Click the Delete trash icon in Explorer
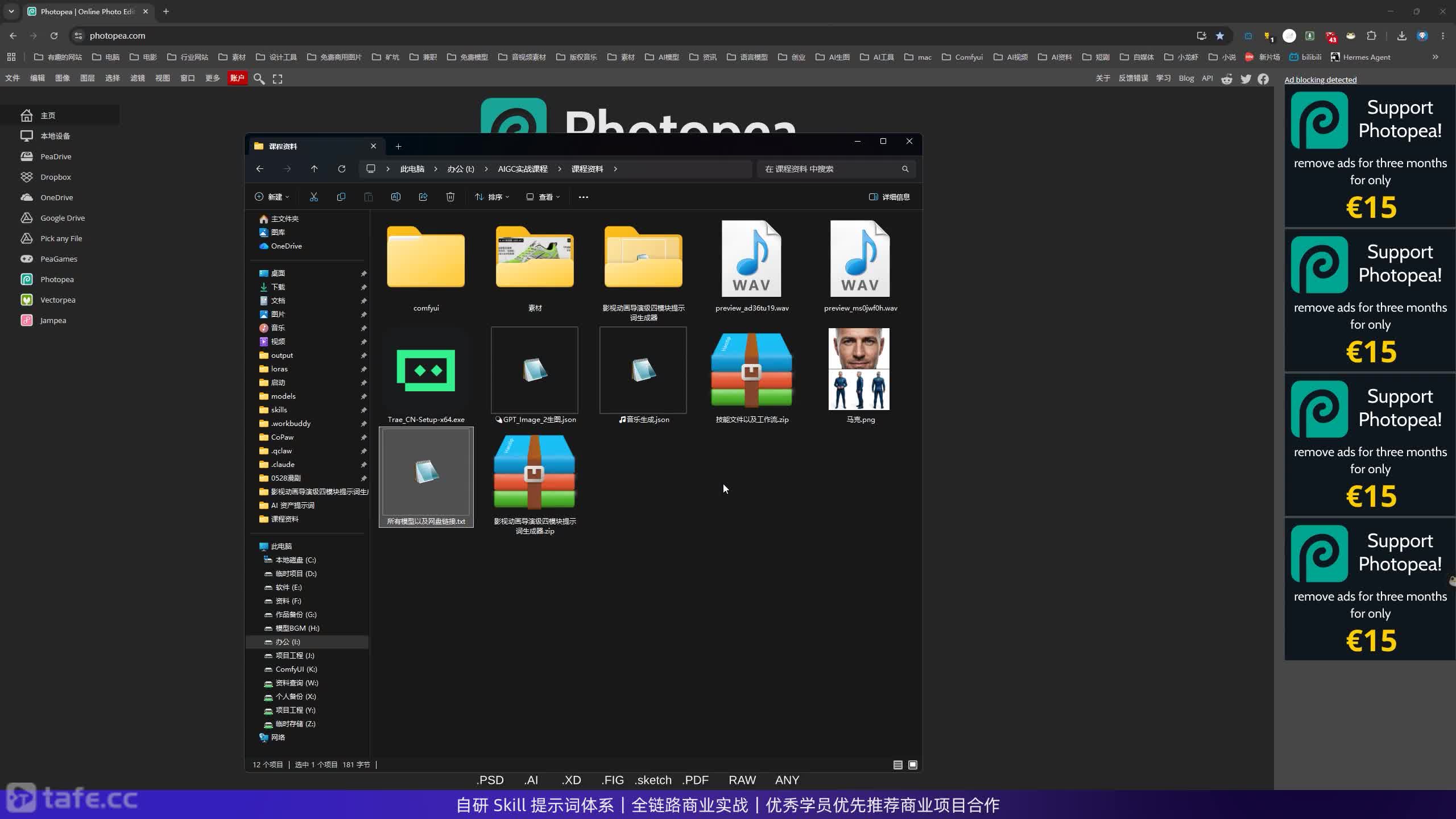1456x819 pixels. (x=450, y=197)
